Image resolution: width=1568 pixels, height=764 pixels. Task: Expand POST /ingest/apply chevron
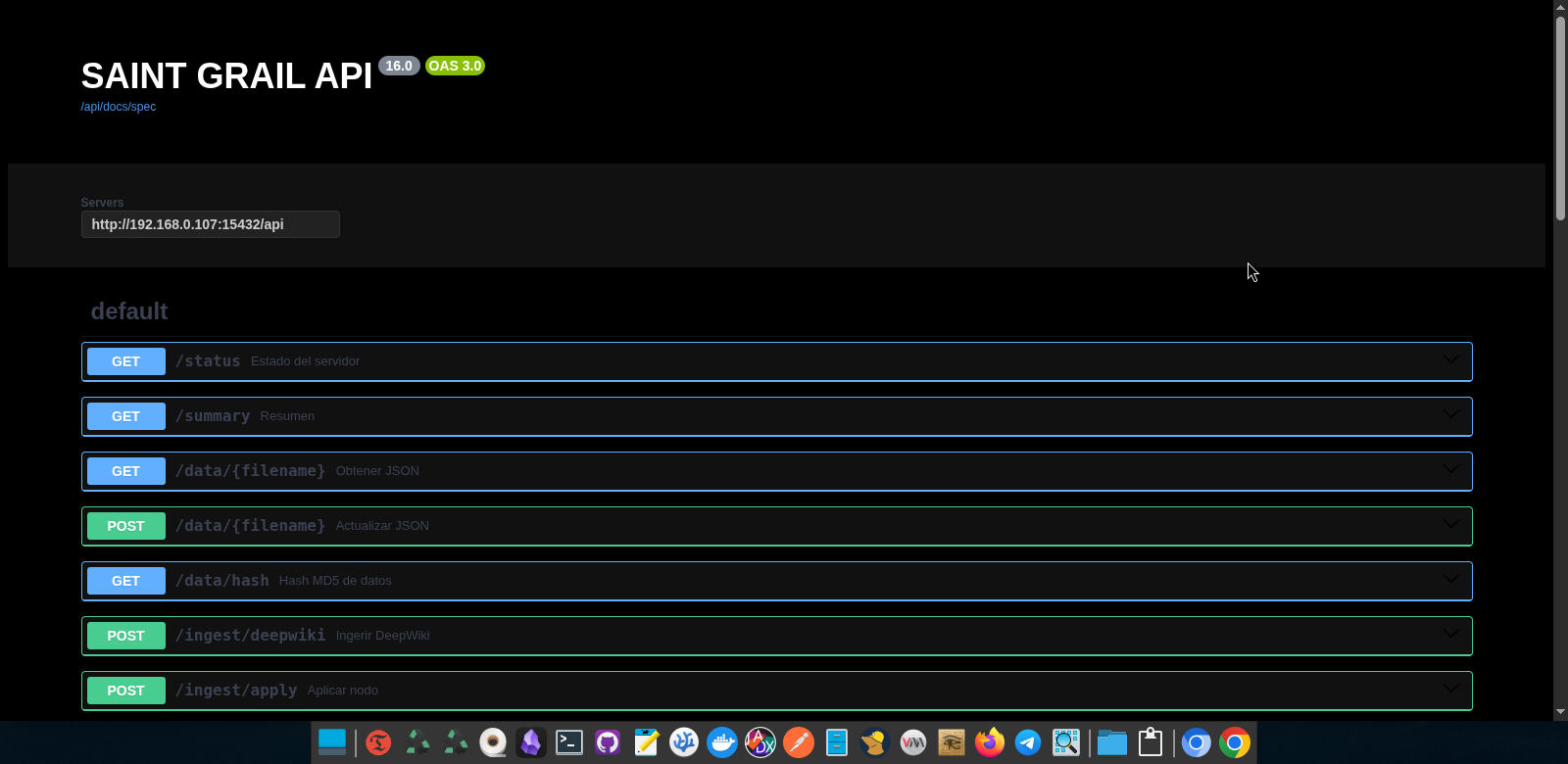coord(1451,690)
